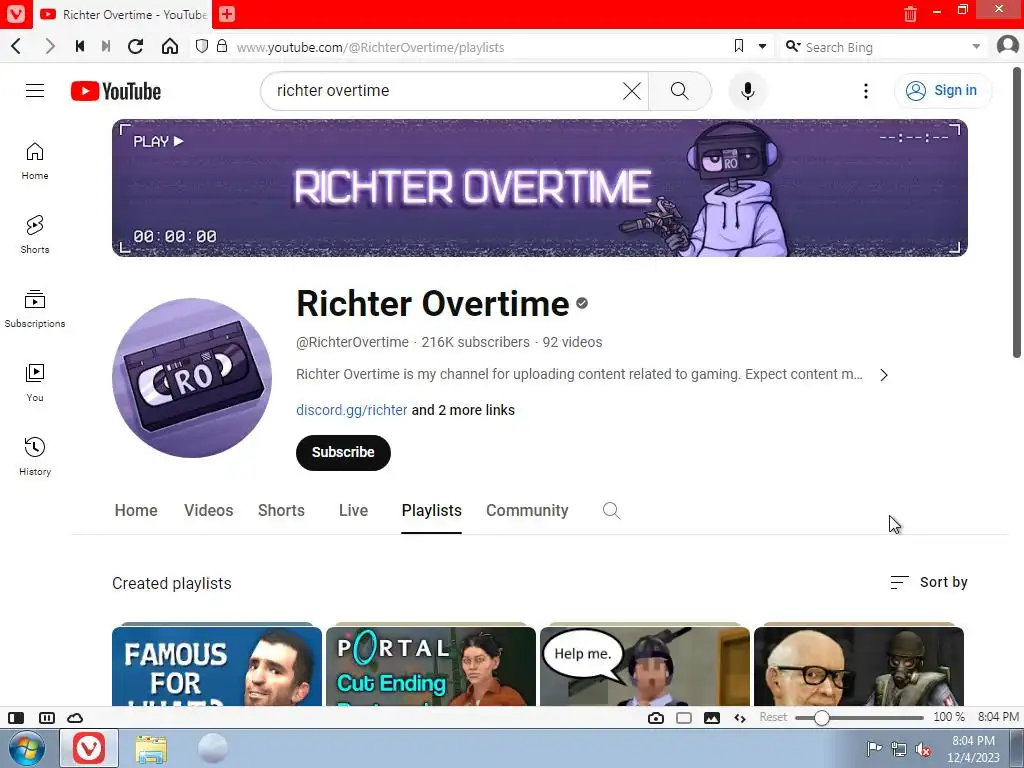This screenshot has width=1024, height=768.
Task: Submit the YouTube search
Action: [x=680, y=91]
